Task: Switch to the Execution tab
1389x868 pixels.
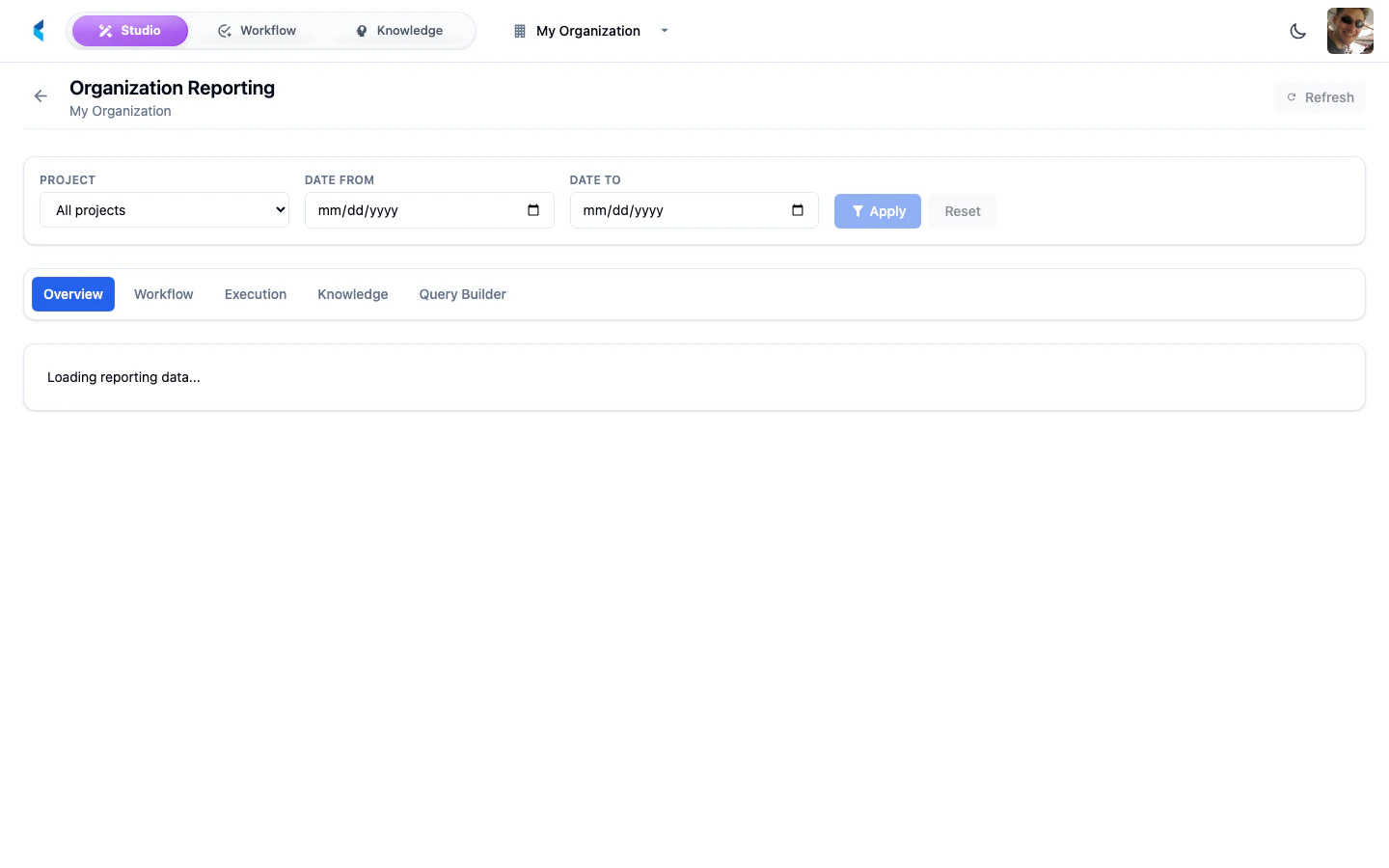Action: pyautogui.click(x=255, y=293)
